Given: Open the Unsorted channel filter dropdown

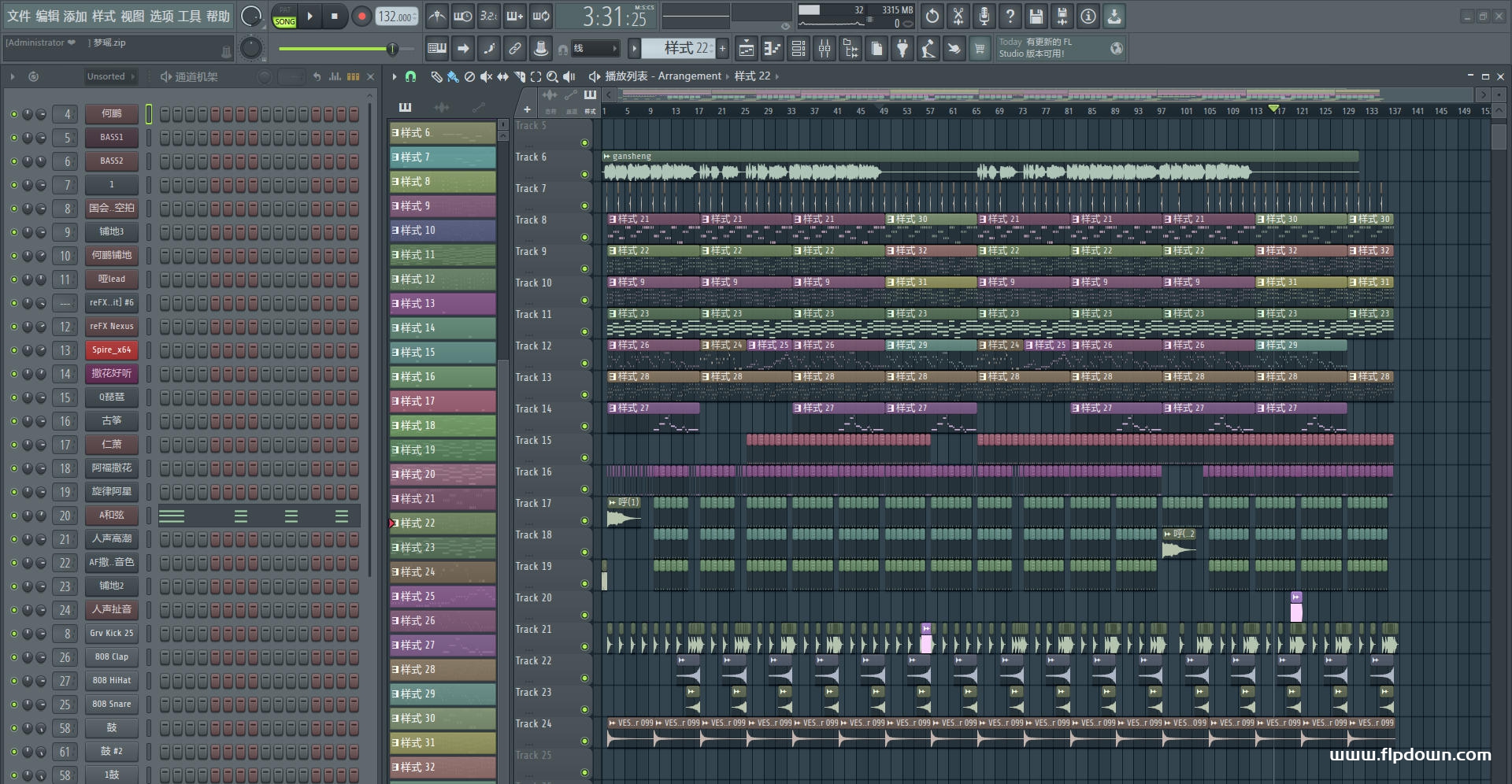Looking at the screenshot, I should [x=110, y=76].
